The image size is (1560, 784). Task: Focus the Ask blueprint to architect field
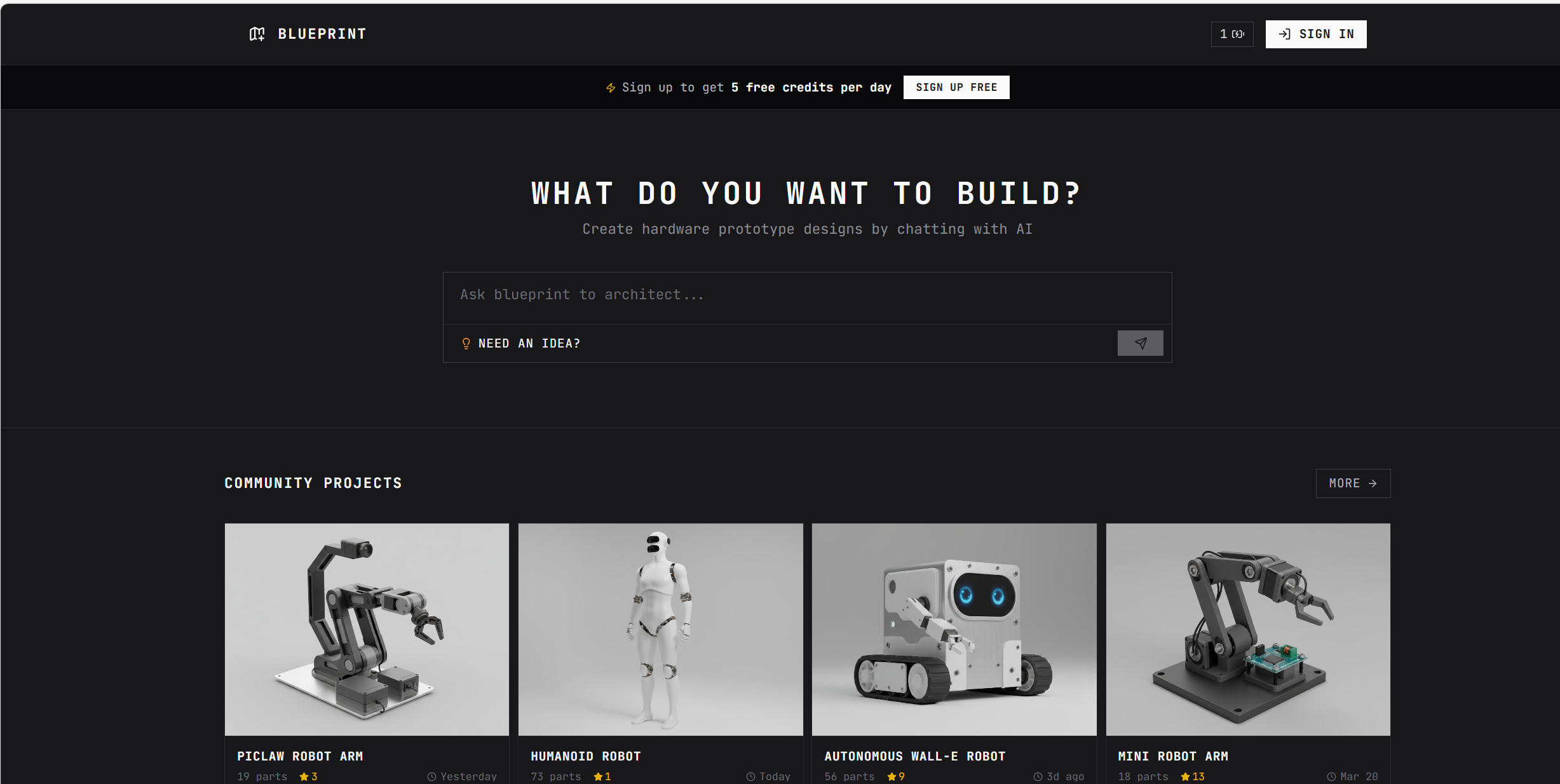coord(807,295)
